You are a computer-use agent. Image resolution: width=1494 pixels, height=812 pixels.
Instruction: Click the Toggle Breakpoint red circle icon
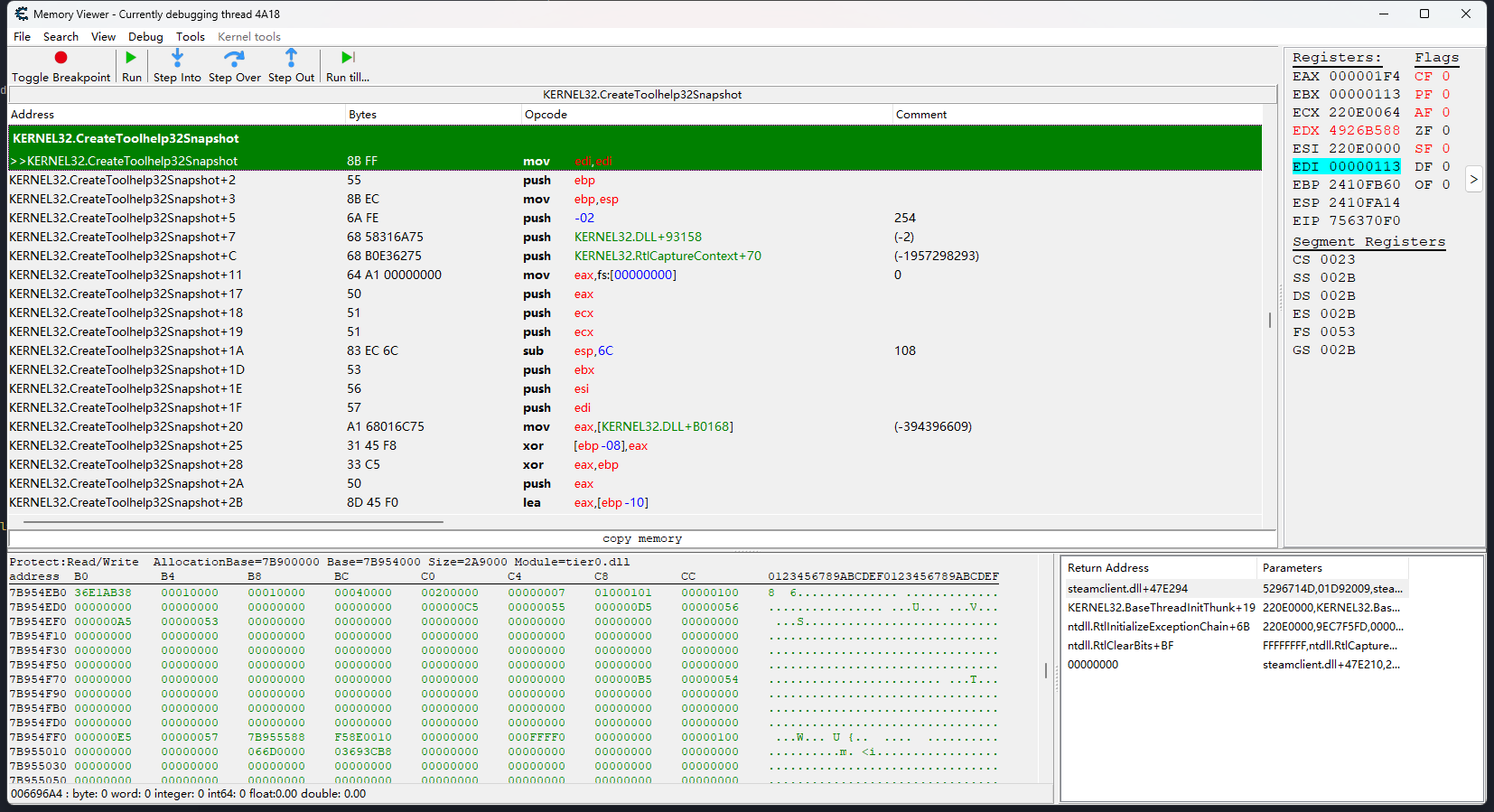tap(61, 58)
